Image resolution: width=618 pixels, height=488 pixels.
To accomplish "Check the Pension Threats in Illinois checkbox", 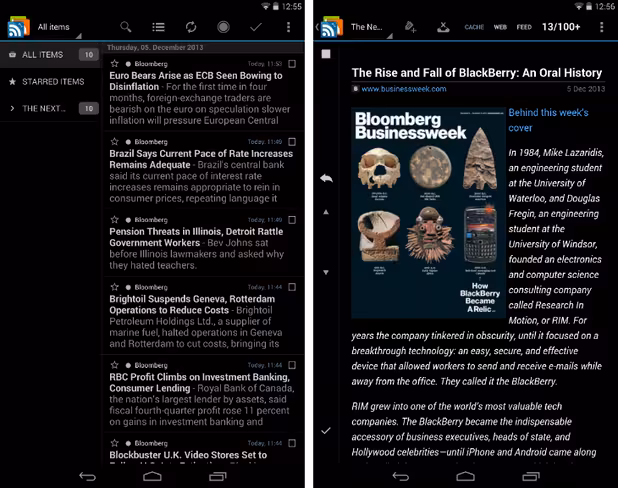I will (x=292, y=220).
